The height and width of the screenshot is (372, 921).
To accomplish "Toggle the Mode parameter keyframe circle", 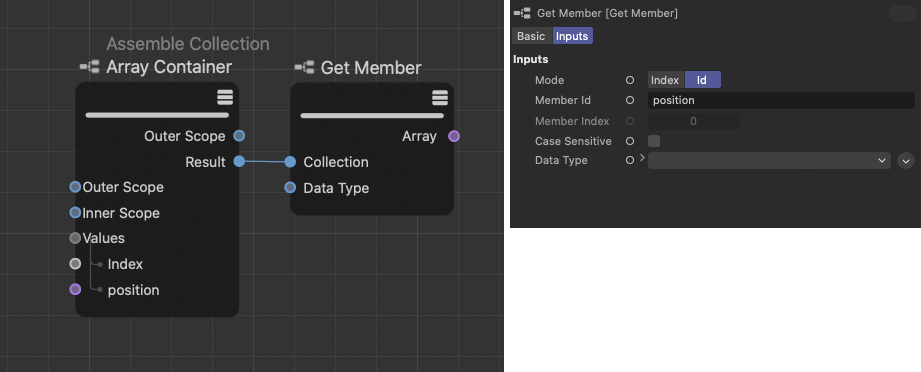I will (630, 80).
